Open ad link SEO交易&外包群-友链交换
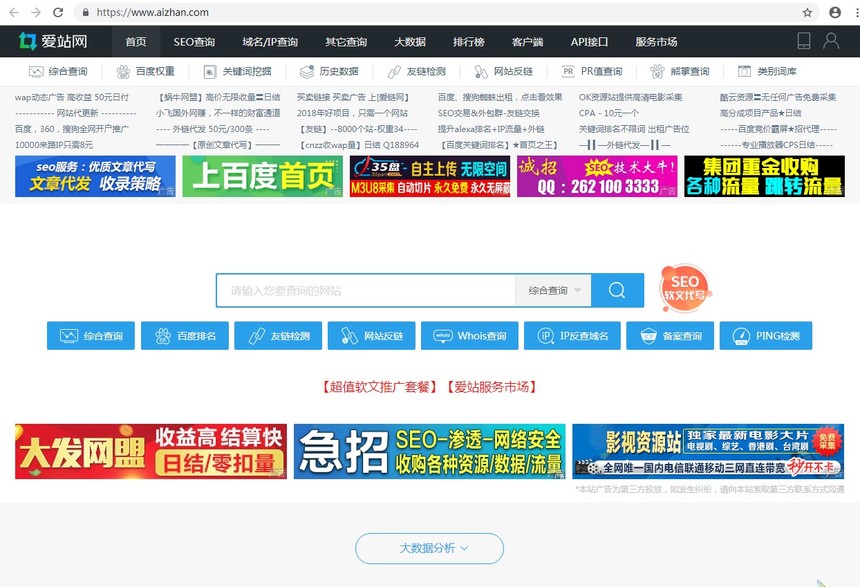The width and height of the screenshot is (860, 587). (x=489, y=113)
